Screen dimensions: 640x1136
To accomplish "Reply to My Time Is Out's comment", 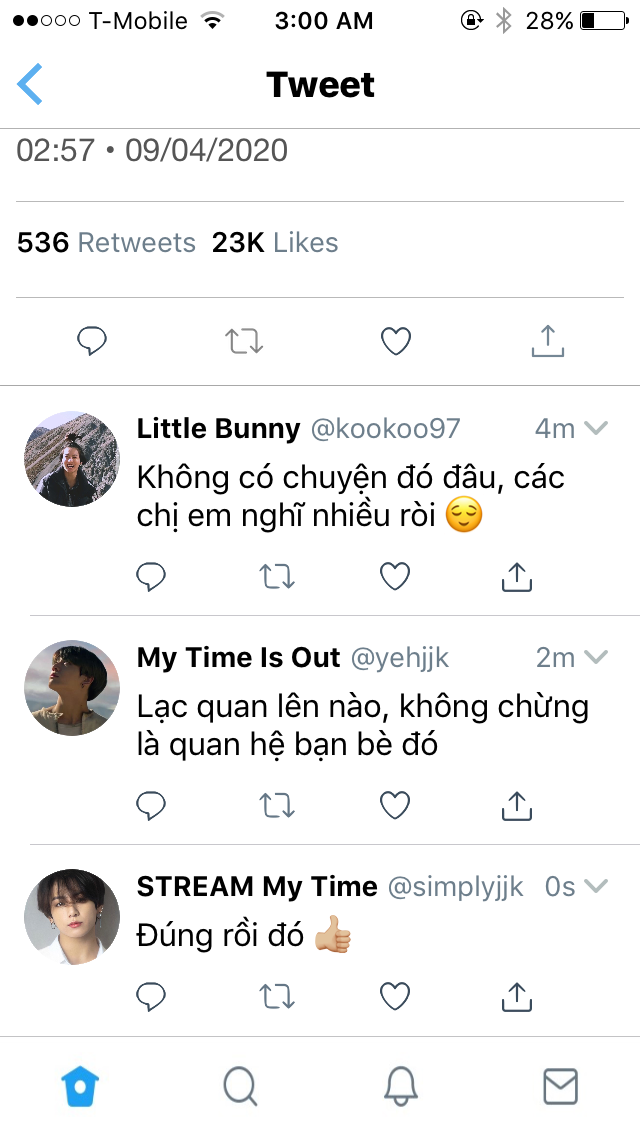I will coord(151,805).
